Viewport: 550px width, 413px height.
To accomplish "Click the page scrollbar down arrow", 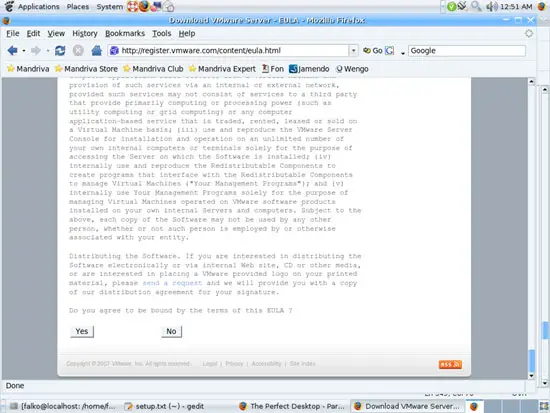I will click(x=531, y=376).
